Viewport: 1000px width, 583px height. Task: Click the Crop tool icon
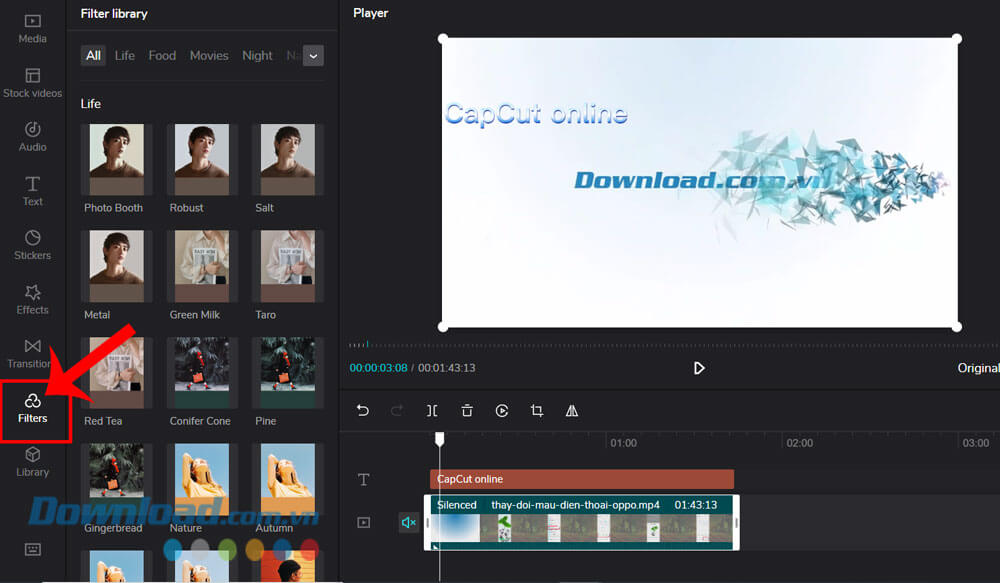pyautogui.click(x=537, y=411)
